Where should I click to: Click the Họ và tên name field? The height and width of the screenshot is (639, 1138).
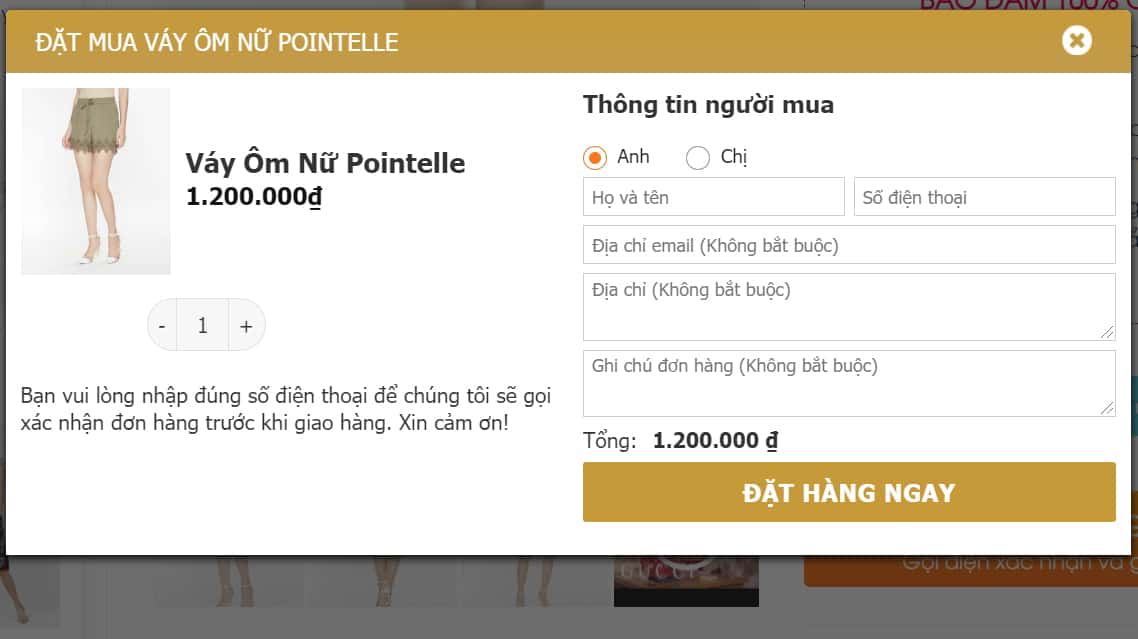coord(713,196)
